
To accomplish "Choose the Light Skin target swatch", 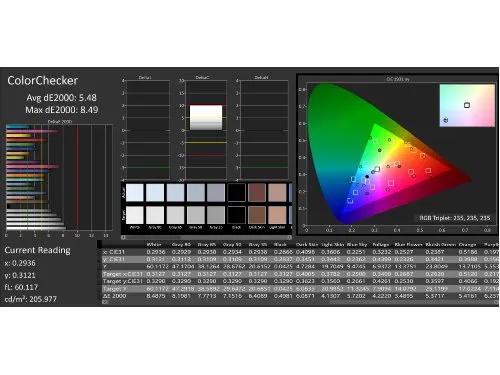I will 277,215.
